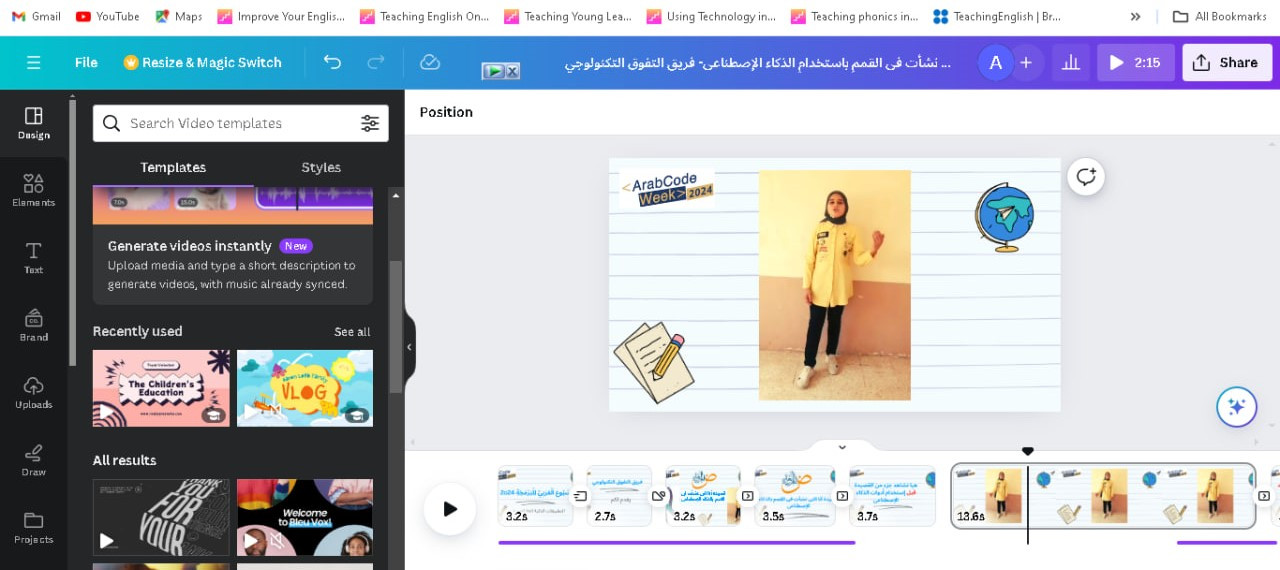Open the Uploads panel

[x=34, y=392]
